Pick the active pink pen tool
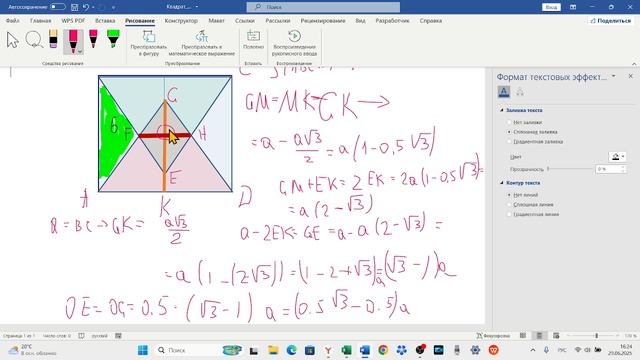Image resolution: width=640 pixels, height=360 pixels. click(x=73, y=41)
